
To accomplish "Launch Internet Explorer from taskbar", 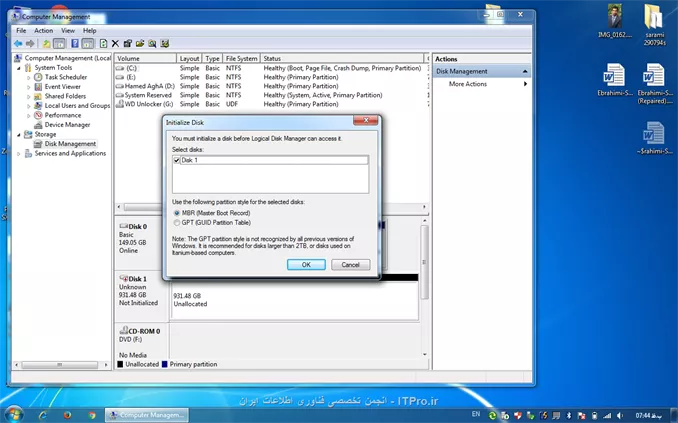I will click(x=43, y=415).
